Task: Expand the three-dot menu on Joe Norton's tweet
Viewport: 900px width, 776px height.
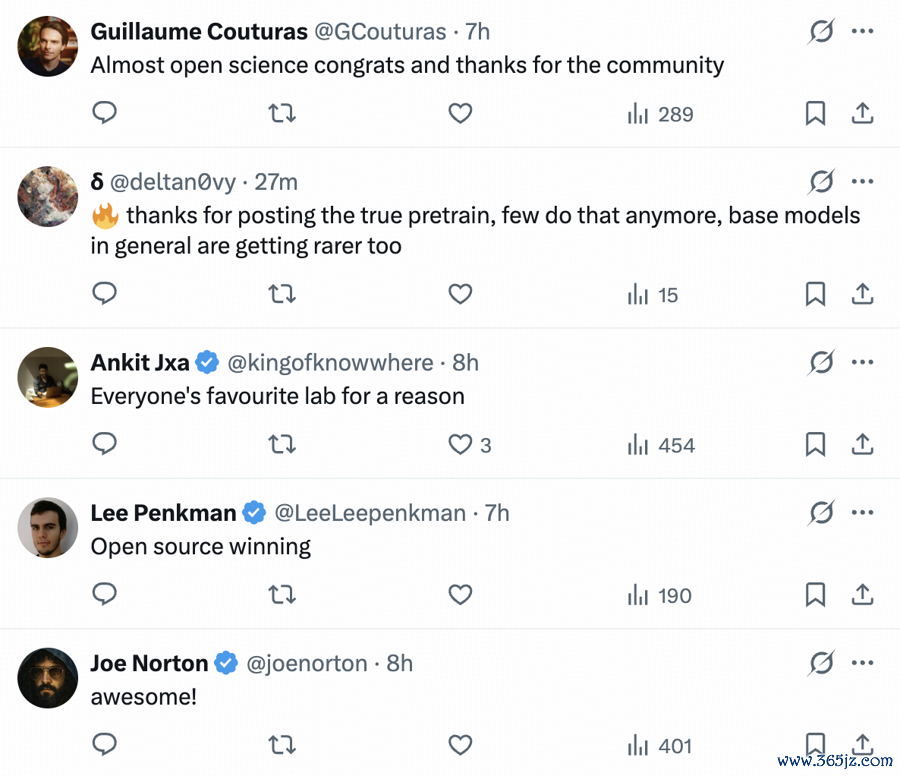Action: click(x=862, y=662)
